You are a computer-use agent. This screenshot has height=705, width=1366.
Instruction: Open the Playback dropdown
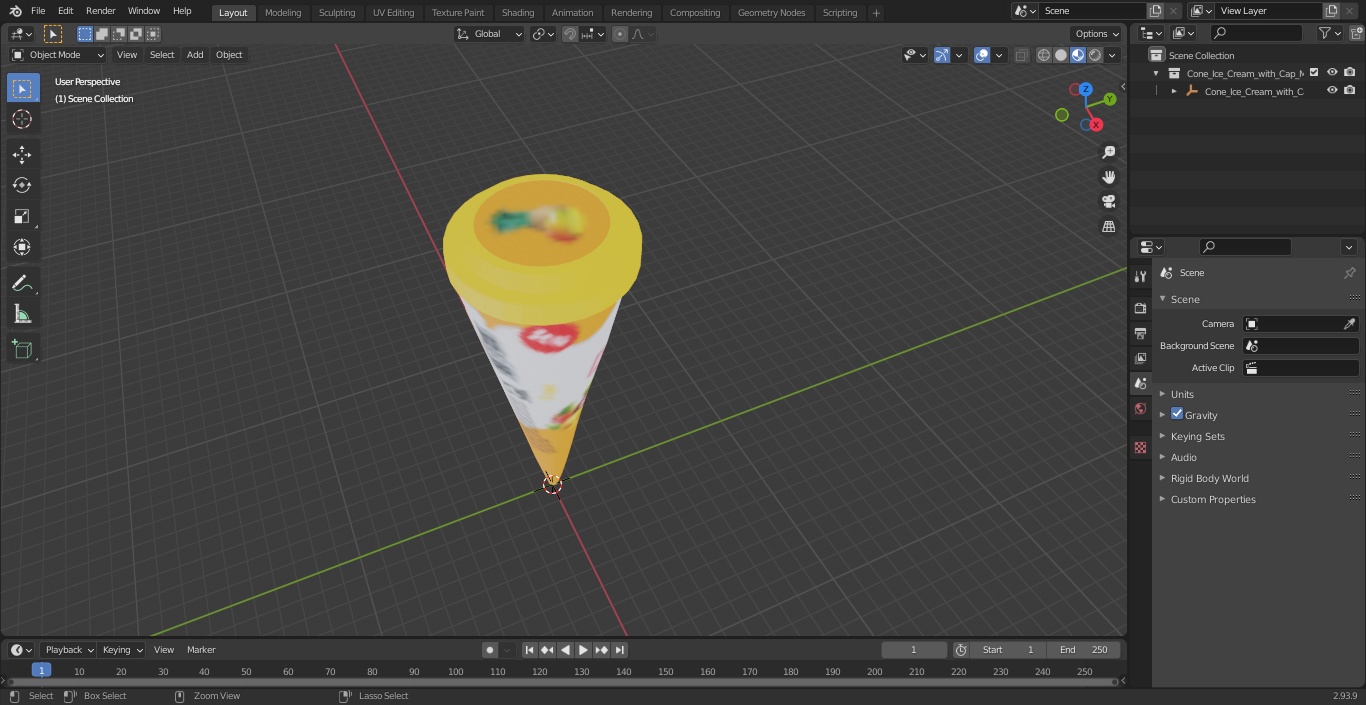[68, 650]
